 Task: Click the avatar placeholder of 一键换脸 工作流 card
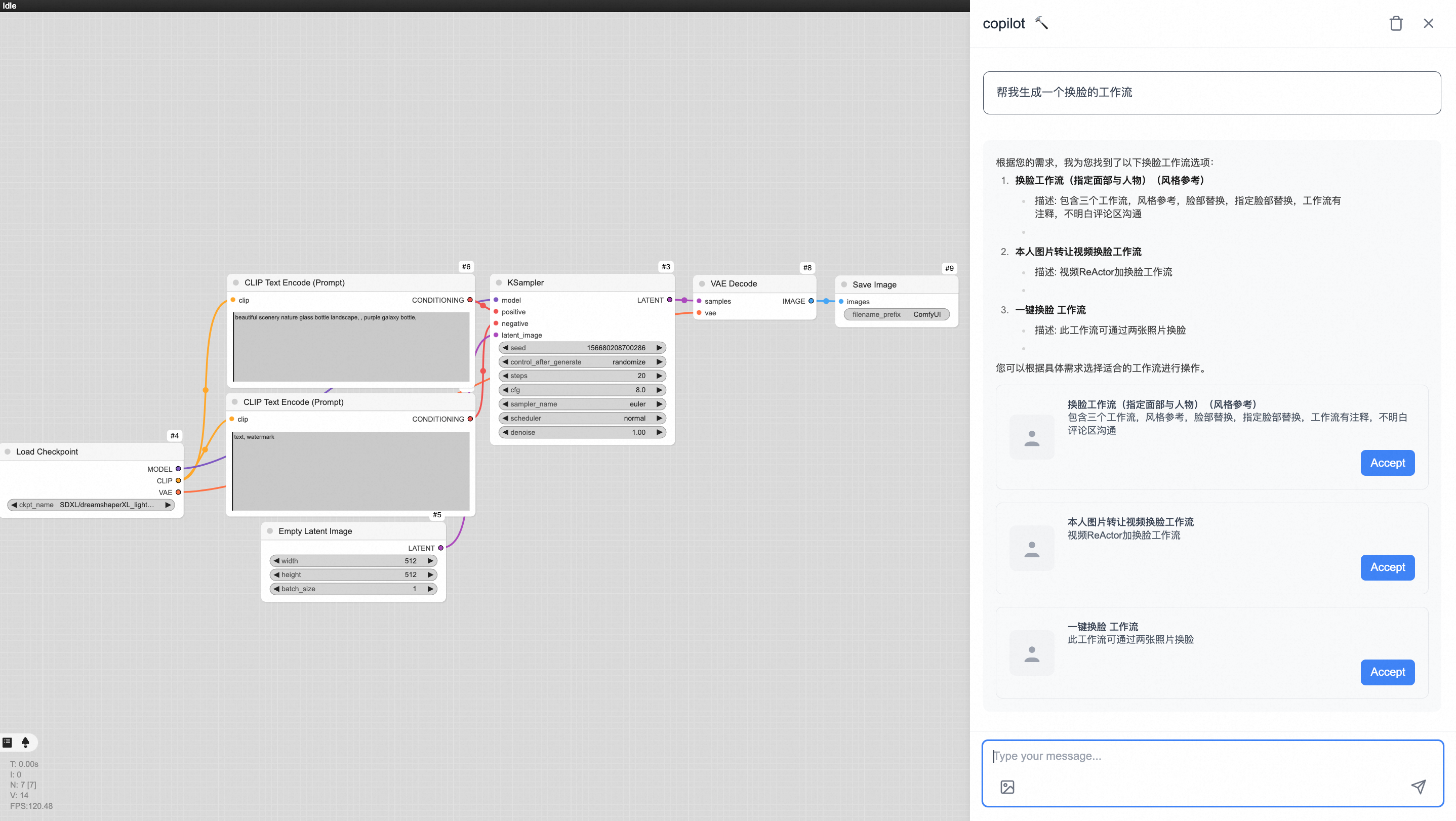click(x=1032, y=652)
